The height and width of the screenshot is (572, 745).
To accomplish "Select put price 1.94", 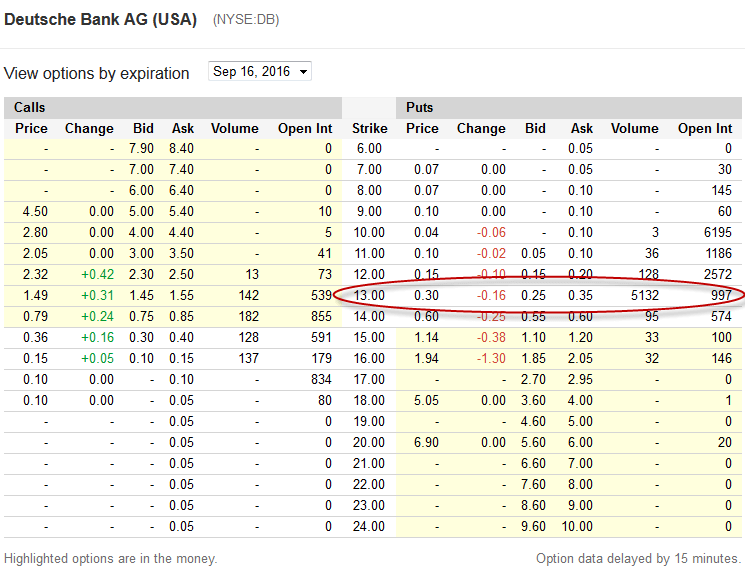I will pyautogui.click(x=426, y=358).
